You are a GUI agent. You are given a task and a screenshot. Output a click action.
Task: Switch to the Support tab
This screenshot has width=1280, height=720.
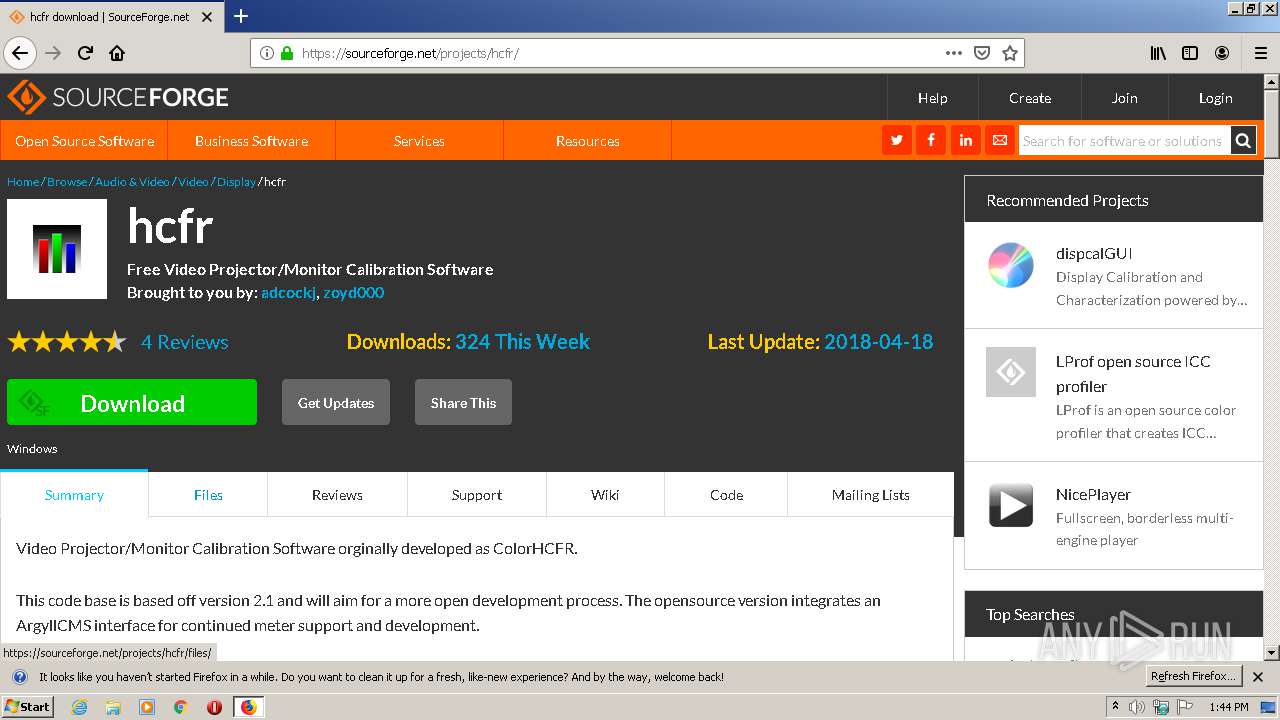[x=477, y=495]
